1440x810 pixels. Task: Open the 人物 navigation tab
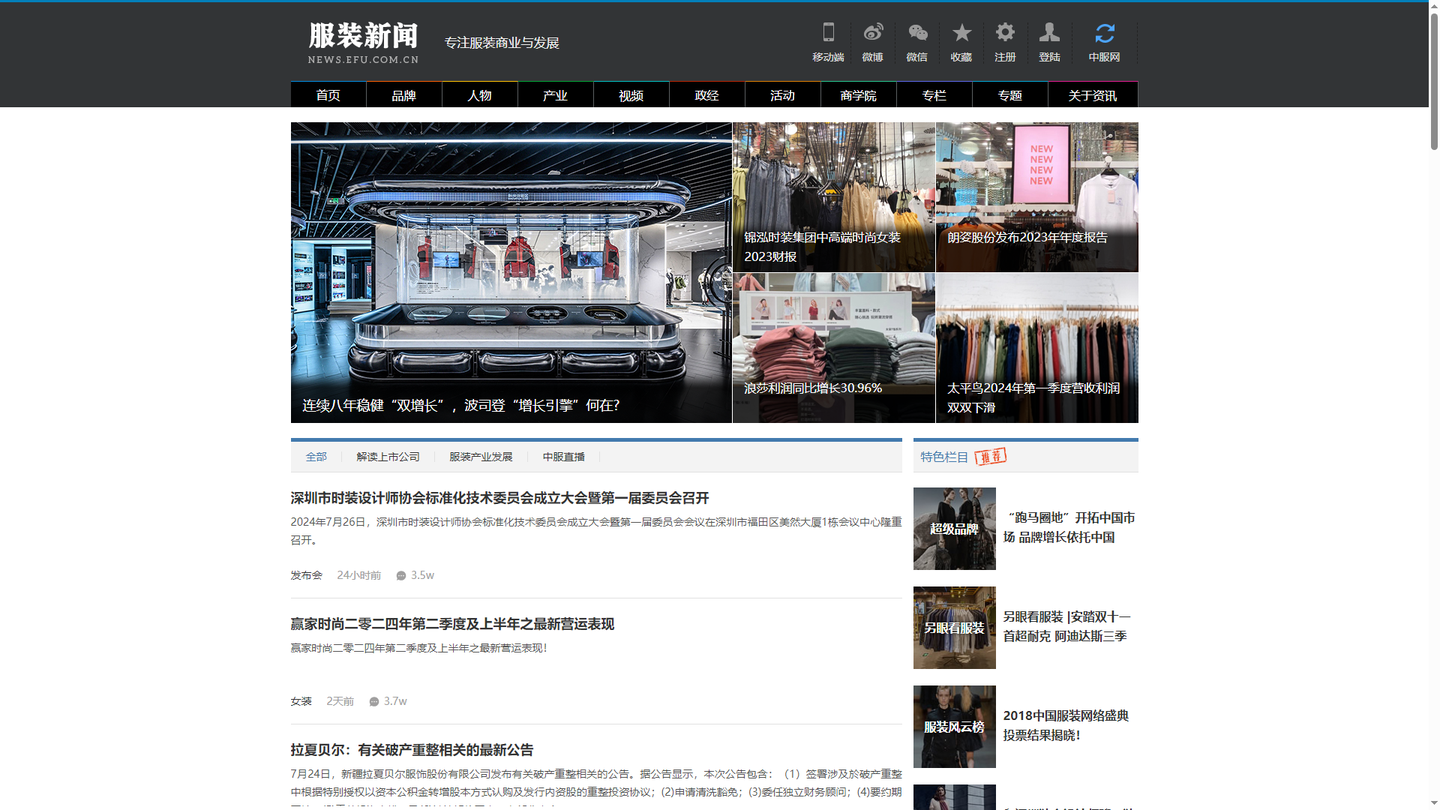(x=480, y=95)
